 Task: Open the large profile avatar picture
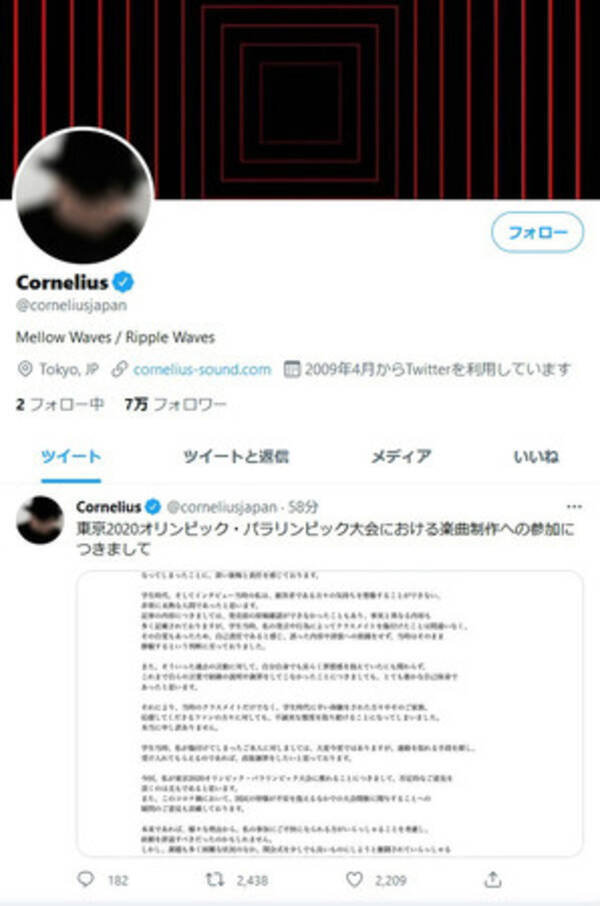[x=84, y=195]
